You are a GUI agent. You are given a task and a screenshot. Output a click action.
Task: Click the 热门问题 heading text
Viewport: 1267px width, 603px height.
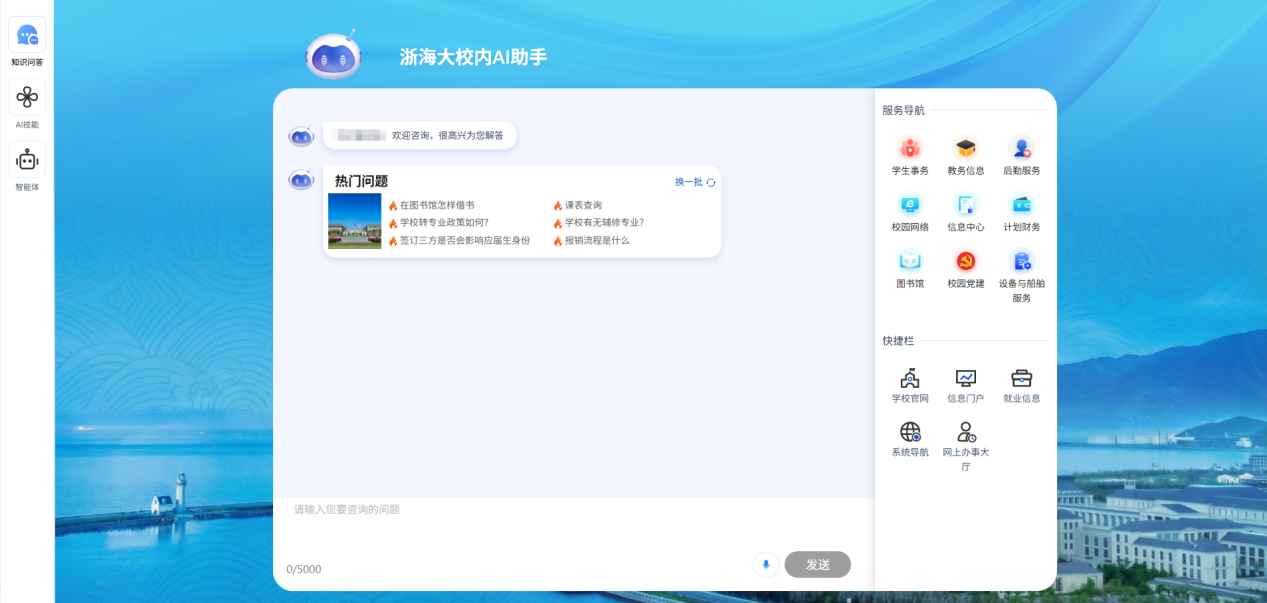click(361, 181)
